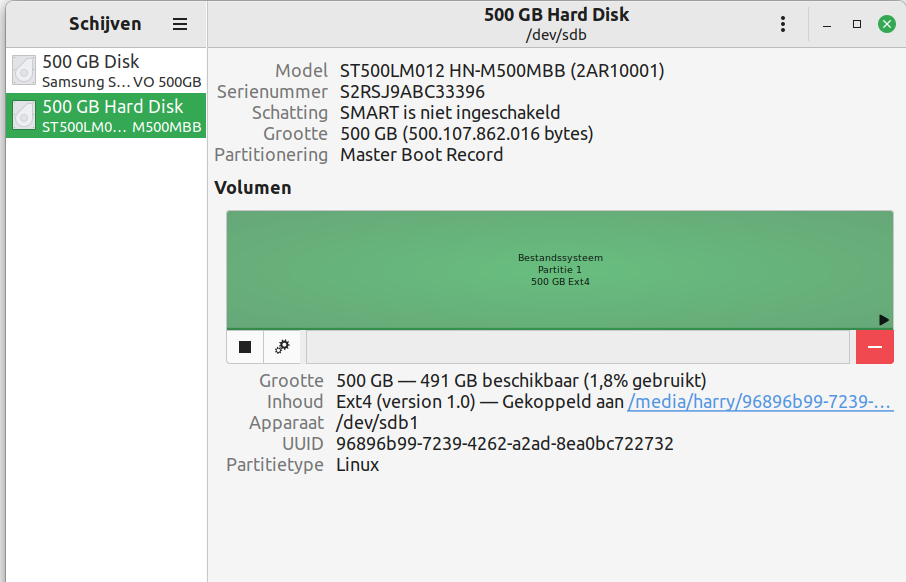Image resolution: width=906 pixels, height=582 pixels.
Task: Click serial number S2RSJ9ABC33396
Action: pos(413,92)
